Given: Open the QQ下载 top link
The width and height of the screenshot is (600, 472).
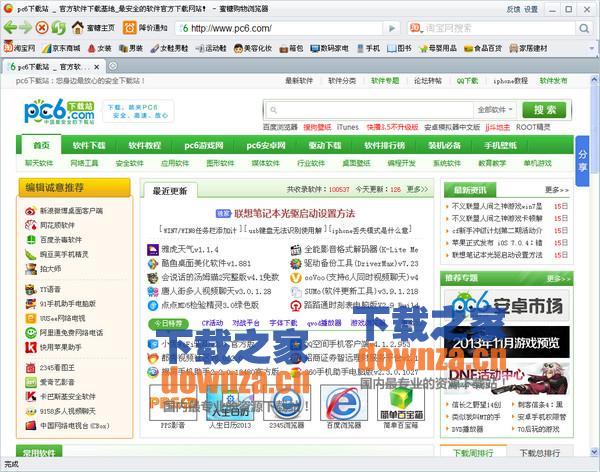Looking at the screenshot, I should tap(467, 81).
